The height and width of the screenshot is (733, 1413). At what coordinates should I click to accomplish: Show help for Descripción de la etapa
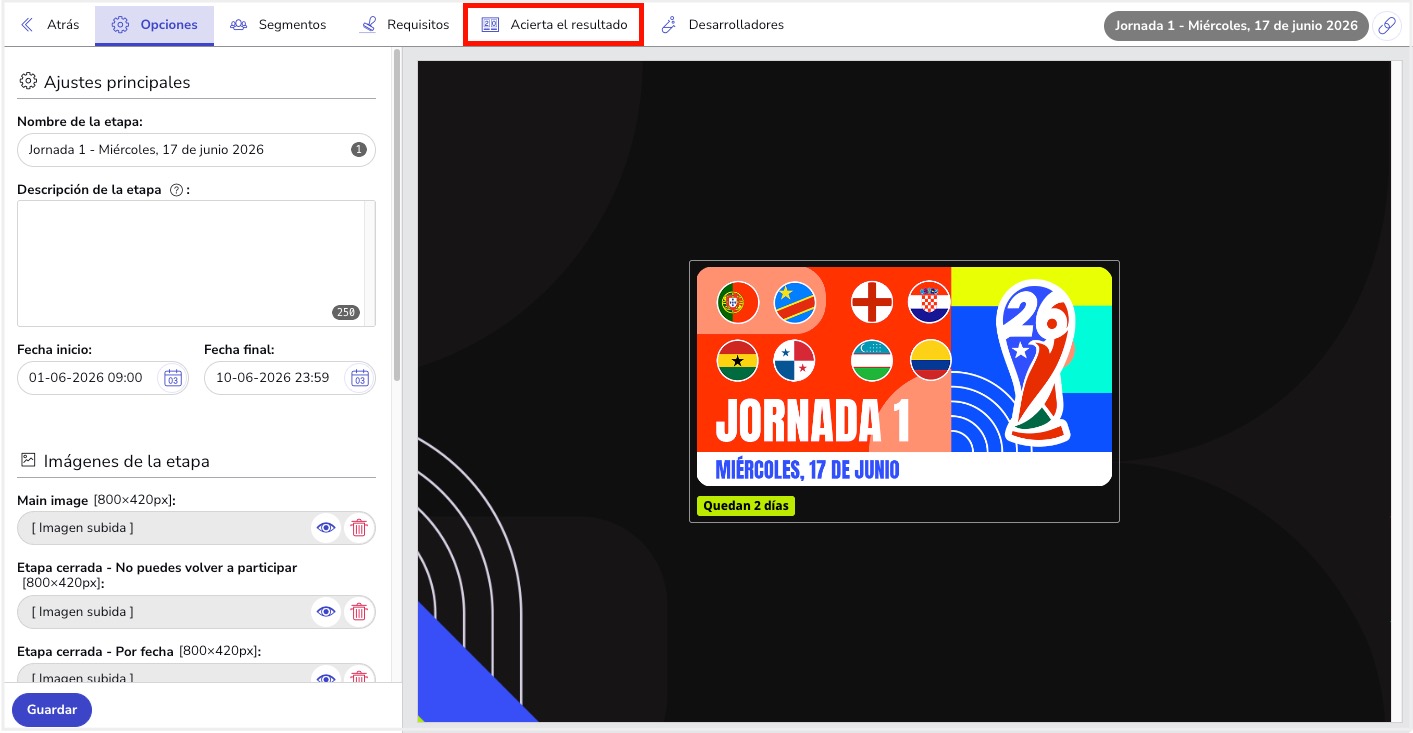coord(176,190)
